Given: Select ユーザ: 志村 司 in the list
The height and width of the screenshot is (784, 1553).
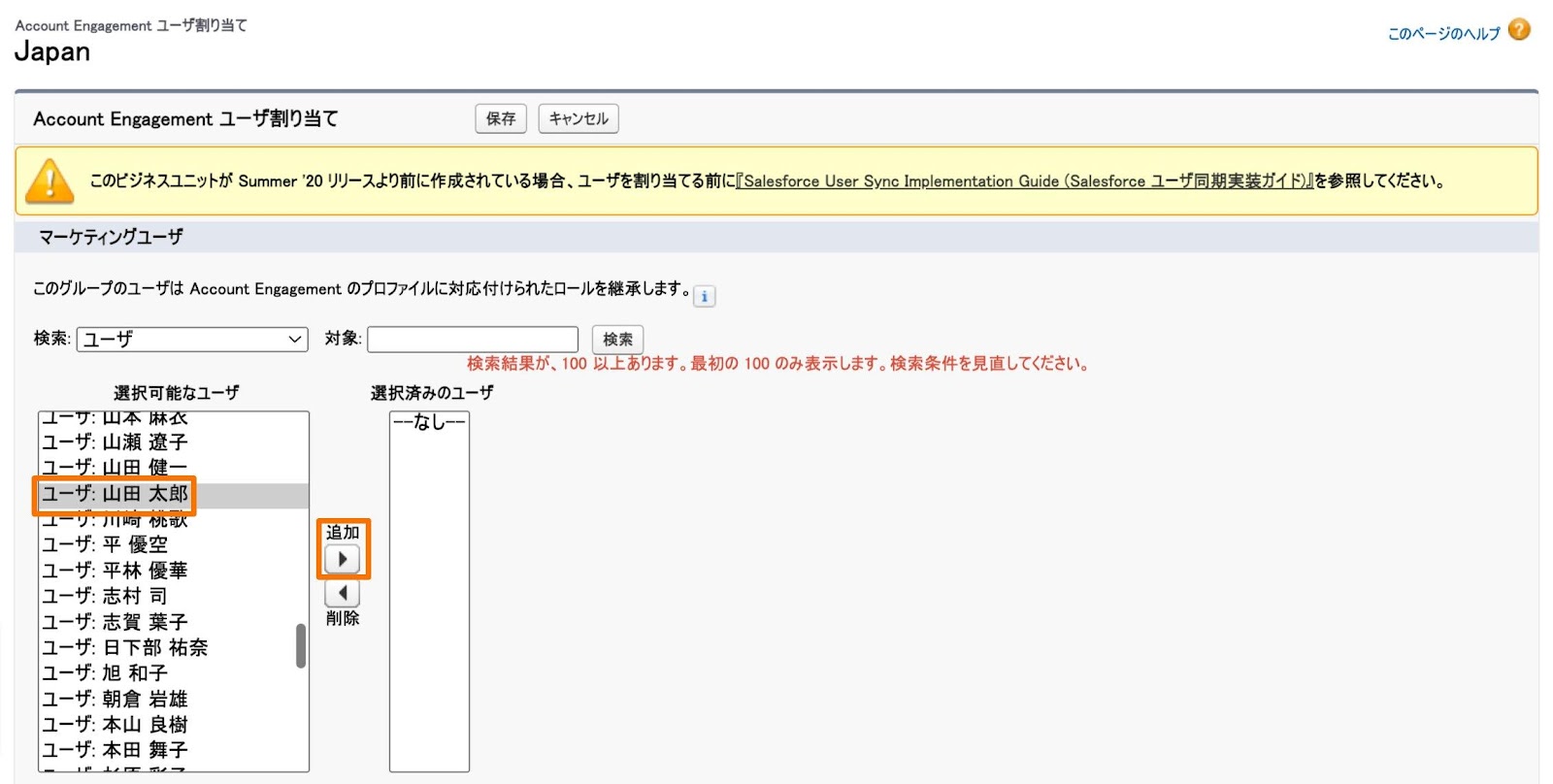Looking at the screenshot, I should [173, 596].
